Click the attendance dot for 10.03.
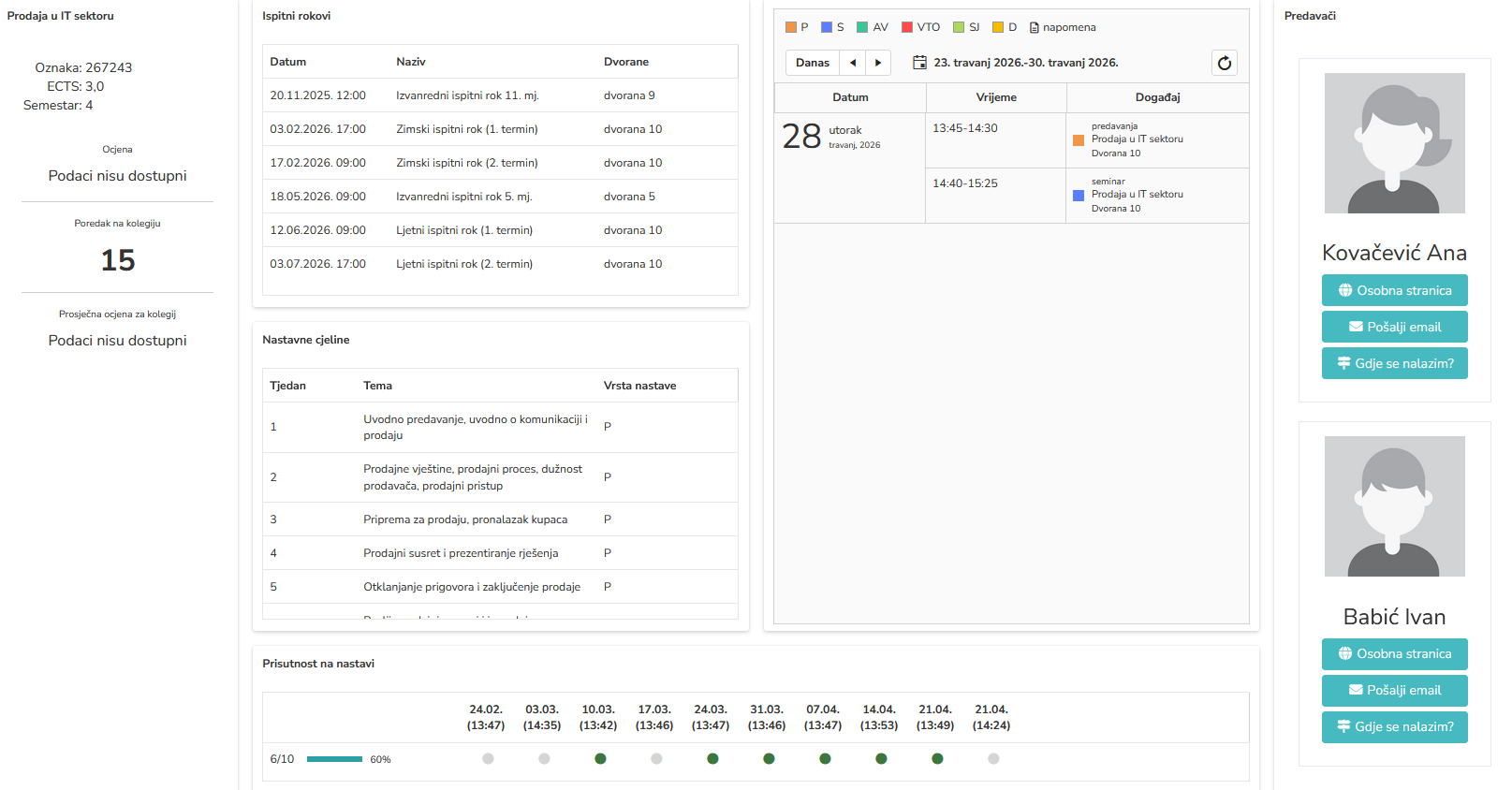The image size is (1512, 790). [600, 759]
